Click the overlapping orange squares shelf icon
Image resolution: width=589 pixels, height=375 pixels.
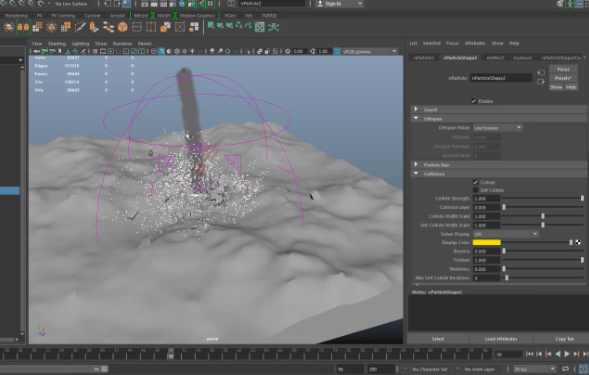tap(165, 27)
